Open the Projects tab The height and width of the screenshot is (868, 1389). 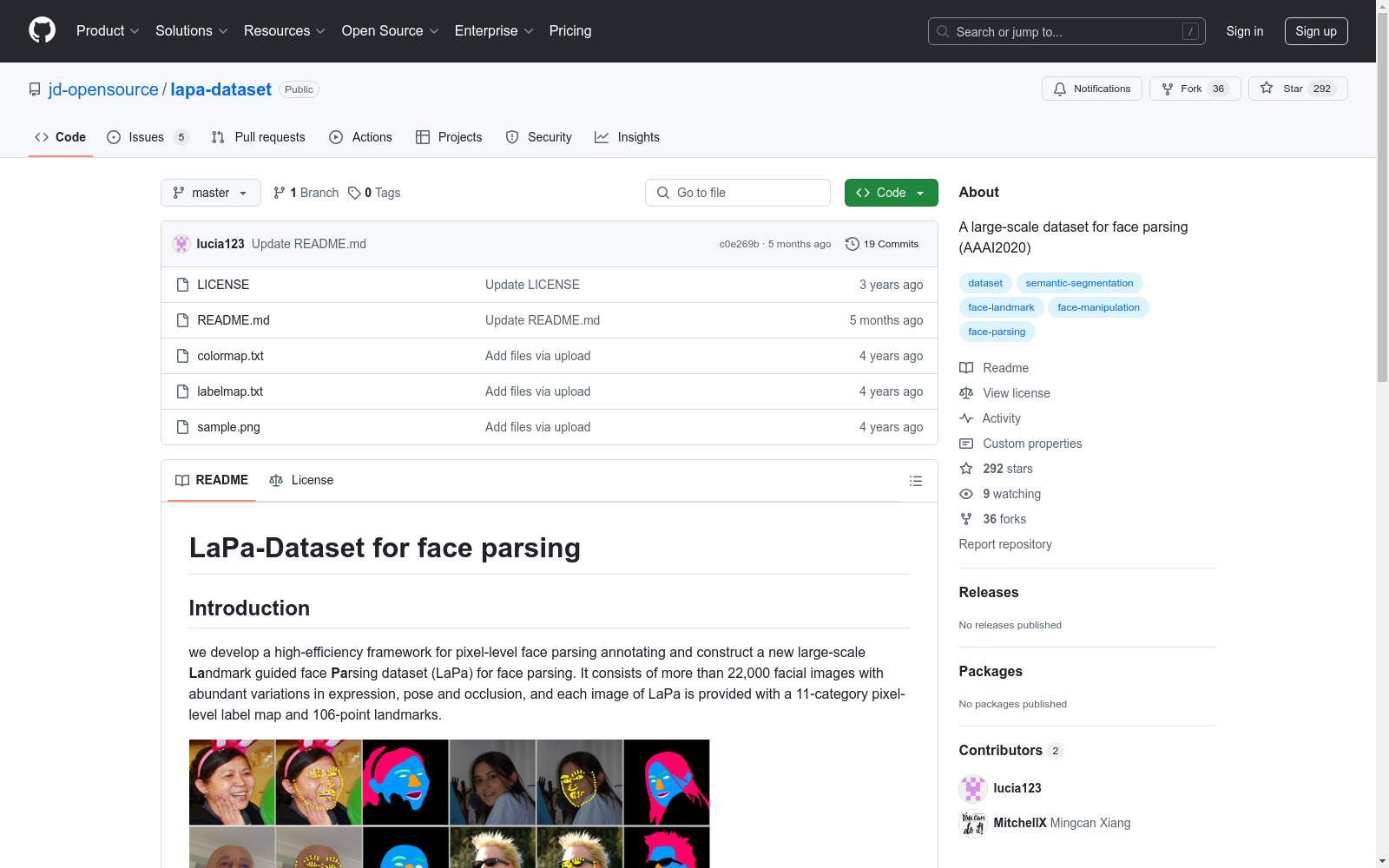[449, 137]
